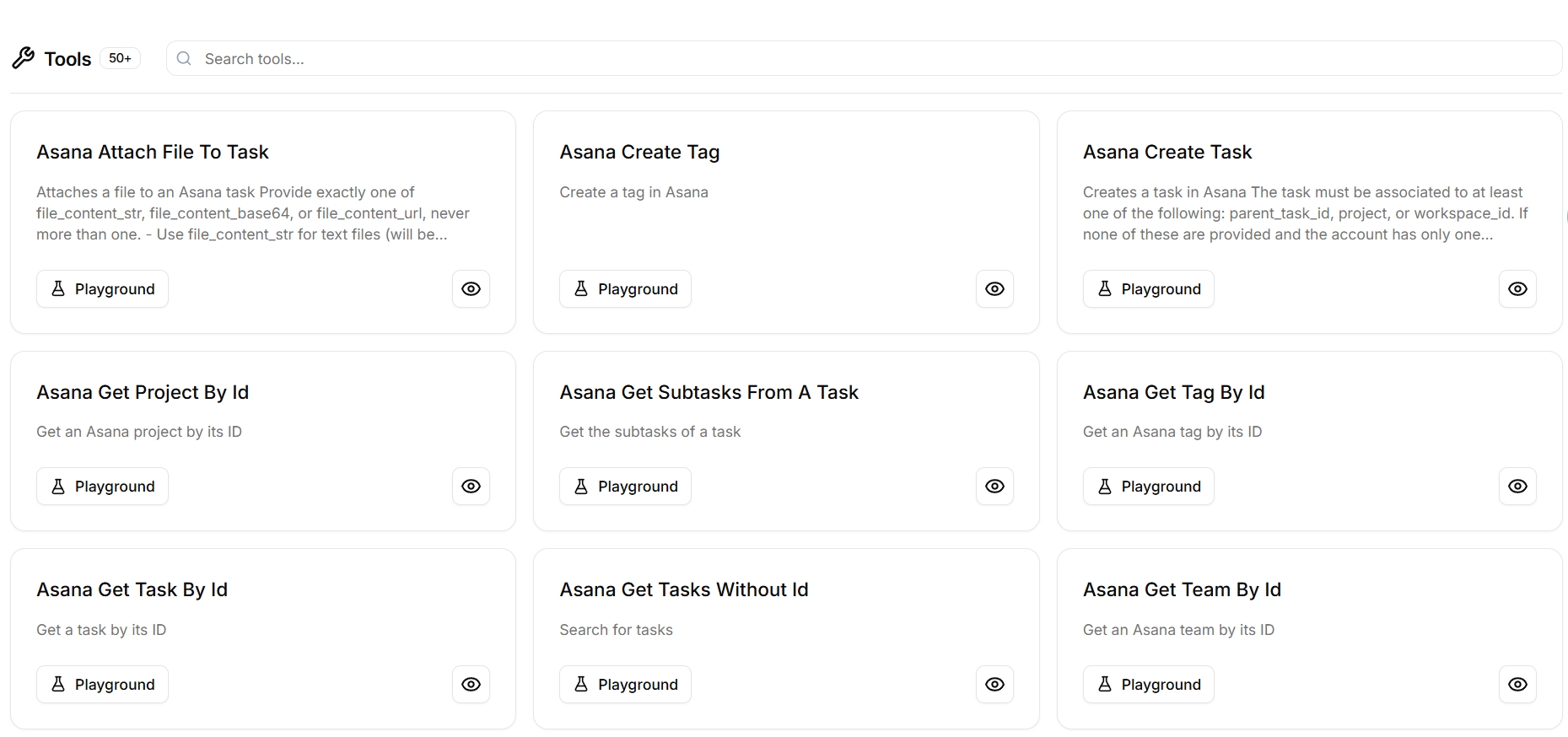Image resolution: width=1568 pixels, height=737 pixels.
Task: Click the 50+ tools count badge
Action: tap(120, 58)
